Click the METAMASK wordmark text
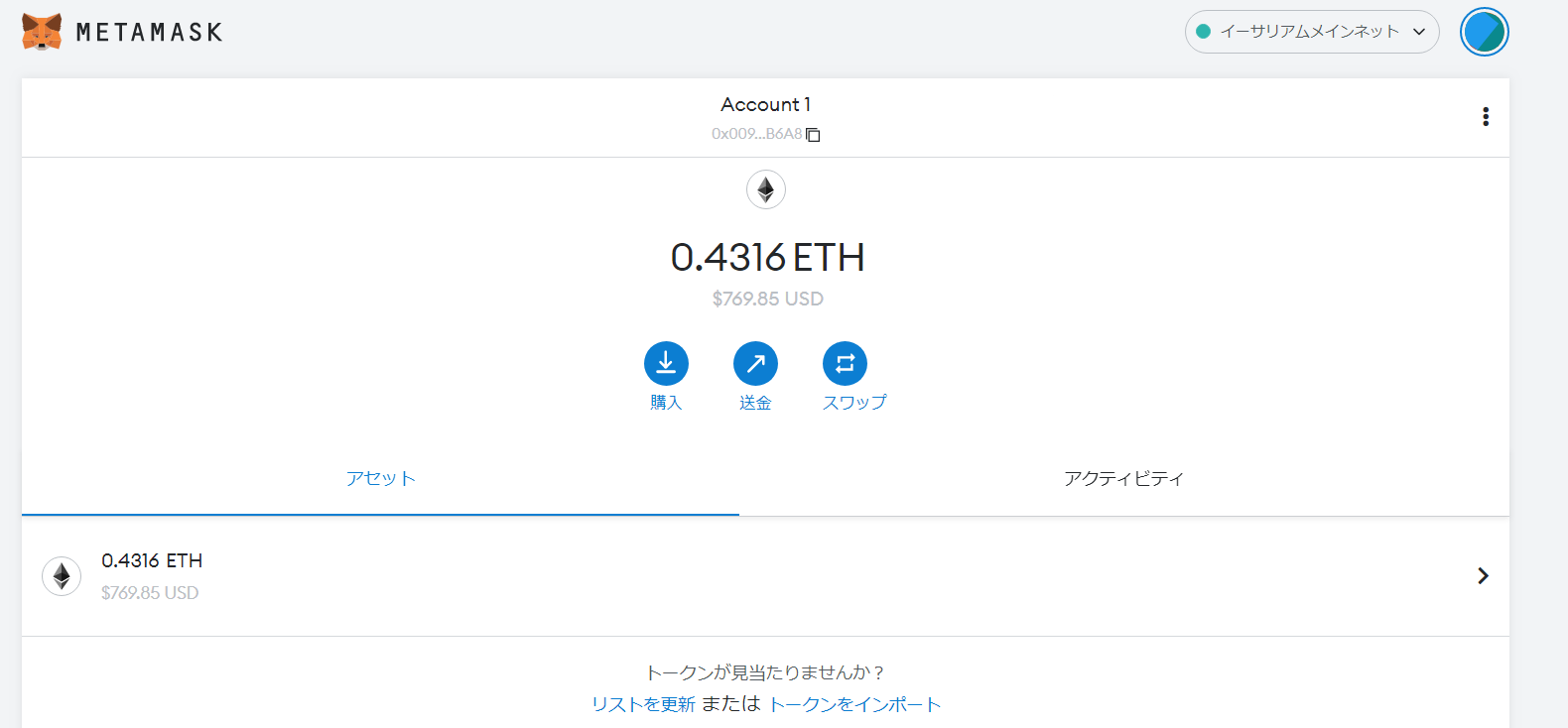This screenshot has width=1568, height=728. (x=149, y=33)
